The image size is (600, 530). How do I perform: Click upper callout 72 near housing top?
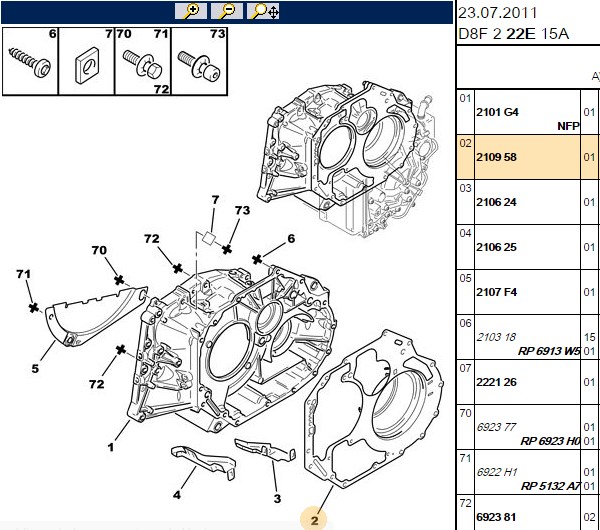pos(152,239)
